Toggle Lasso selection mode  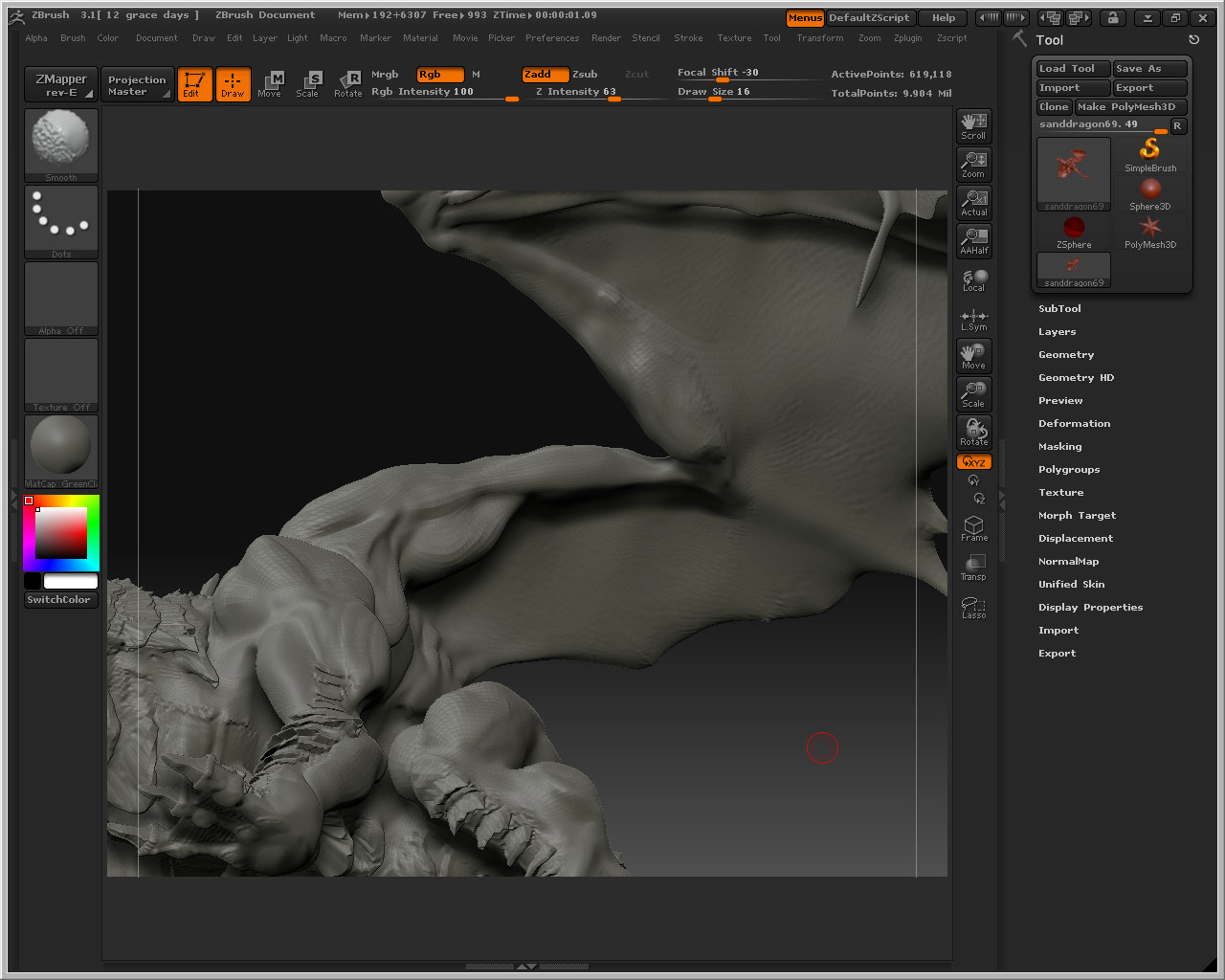click(974, 607)
